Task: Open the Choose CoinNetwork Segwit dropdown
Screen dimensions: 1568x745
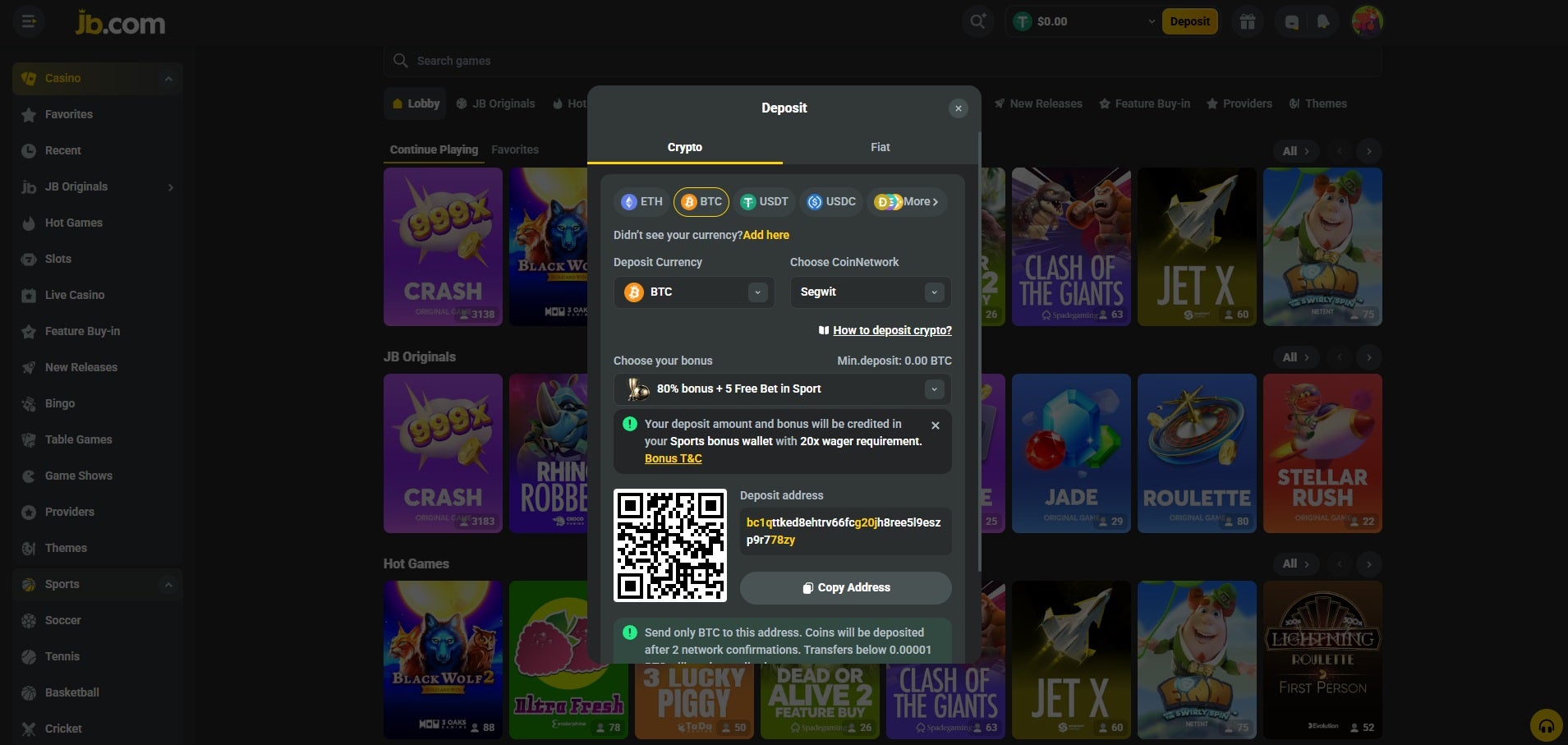Action: pos(870,292)
